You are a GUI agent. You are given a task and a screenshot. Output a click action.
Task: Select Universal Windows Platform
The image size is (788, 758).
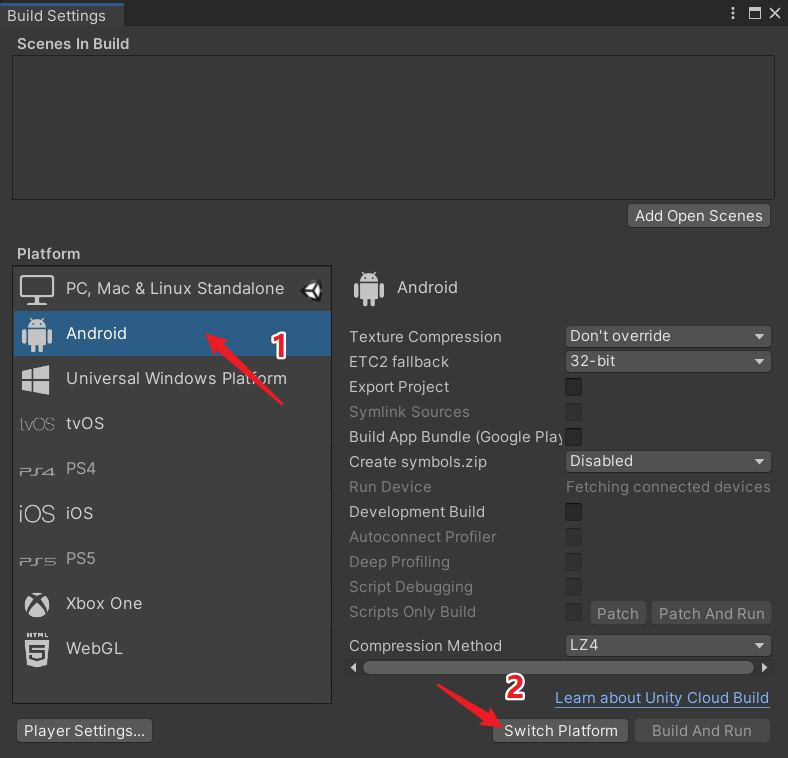coord(172,379)
